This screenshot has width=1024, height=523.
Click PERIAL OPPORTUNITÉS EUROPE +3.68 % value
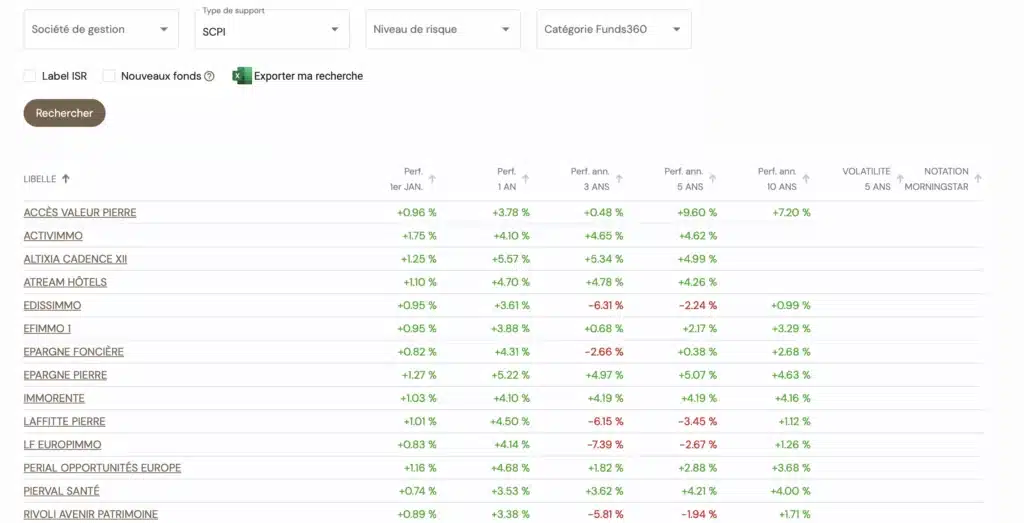791,468
